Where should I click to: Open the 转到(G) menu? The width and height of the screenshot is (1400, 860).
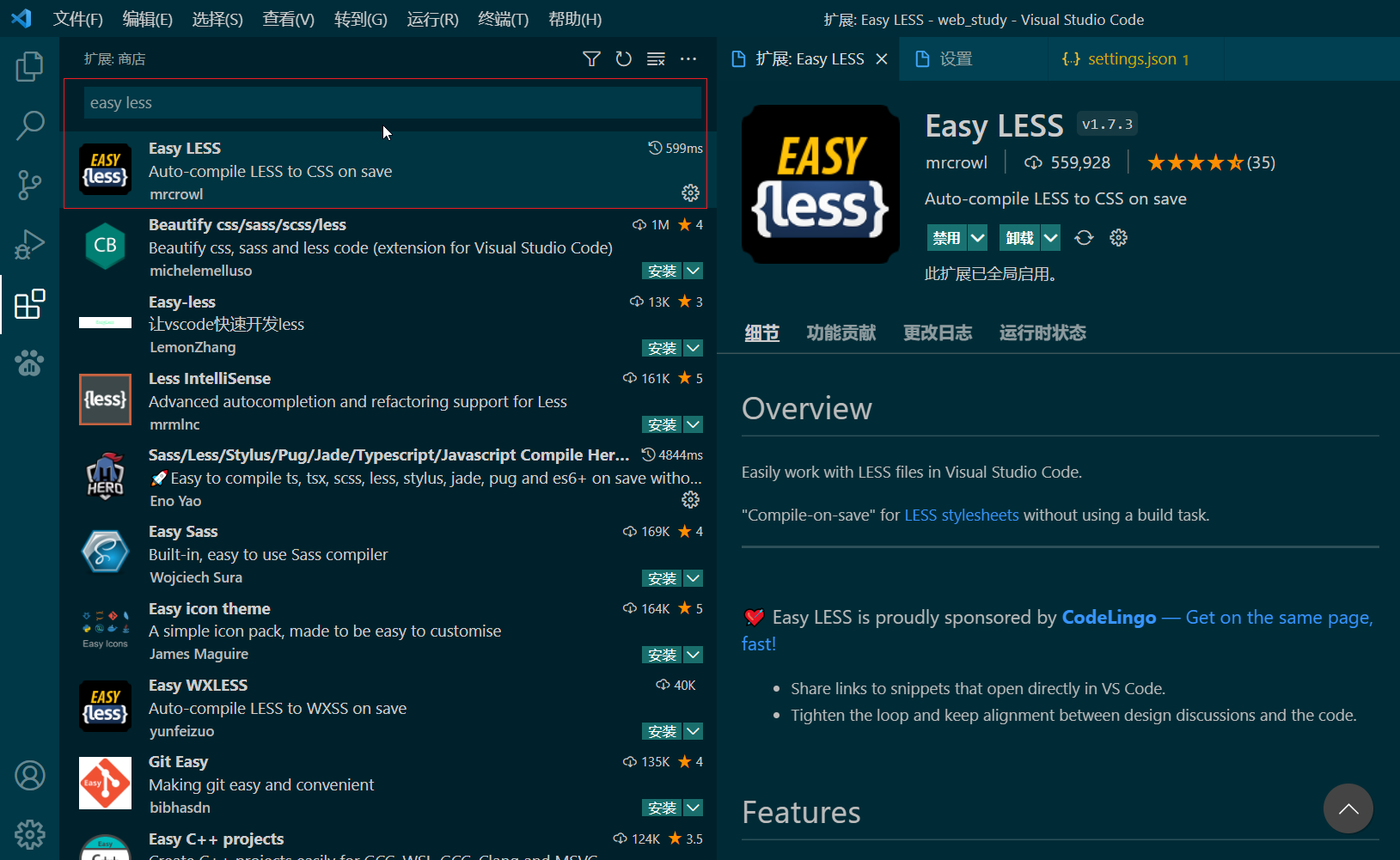360,19
